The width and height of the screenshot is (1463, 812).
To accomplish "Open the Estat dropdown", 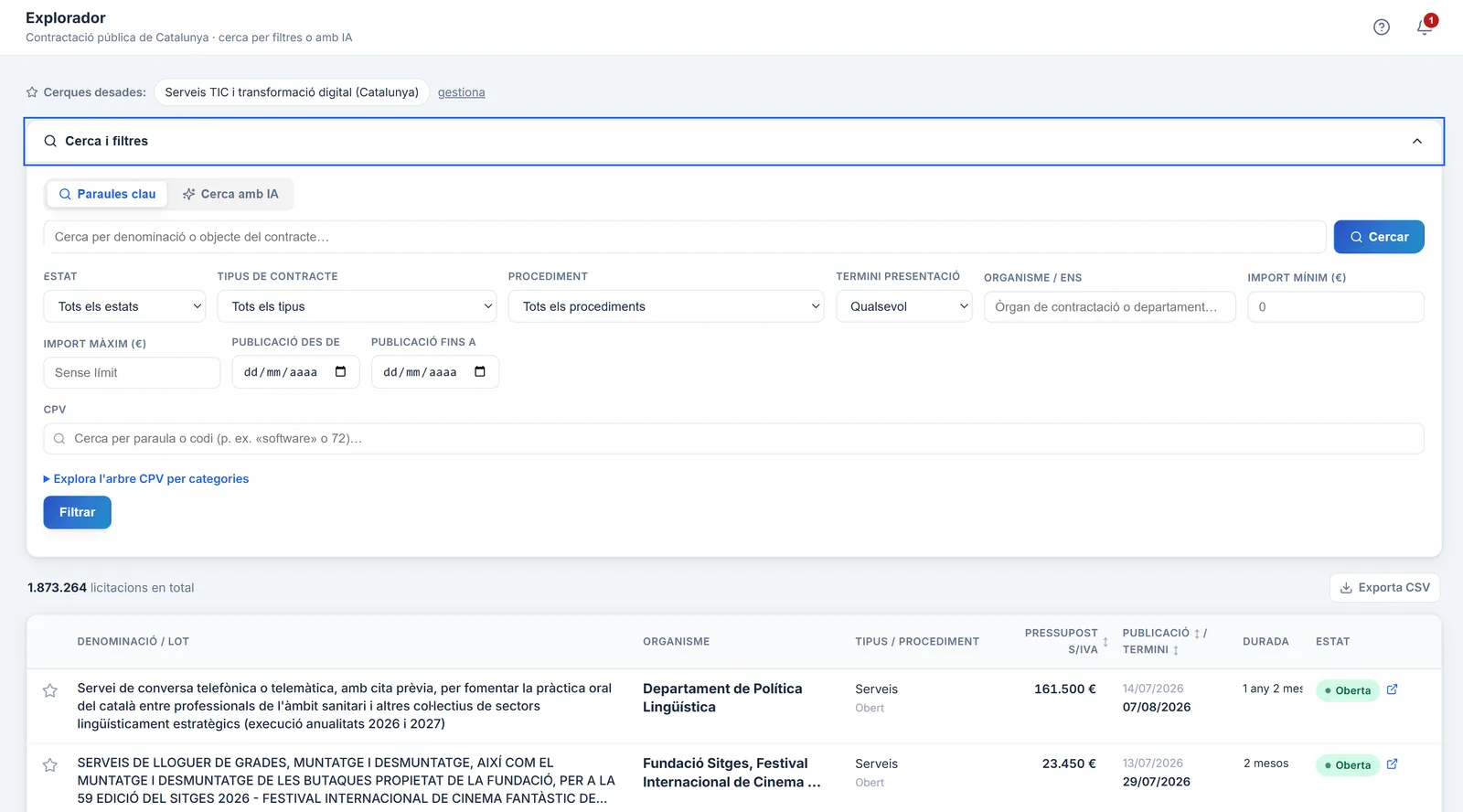I will point(124,306).
